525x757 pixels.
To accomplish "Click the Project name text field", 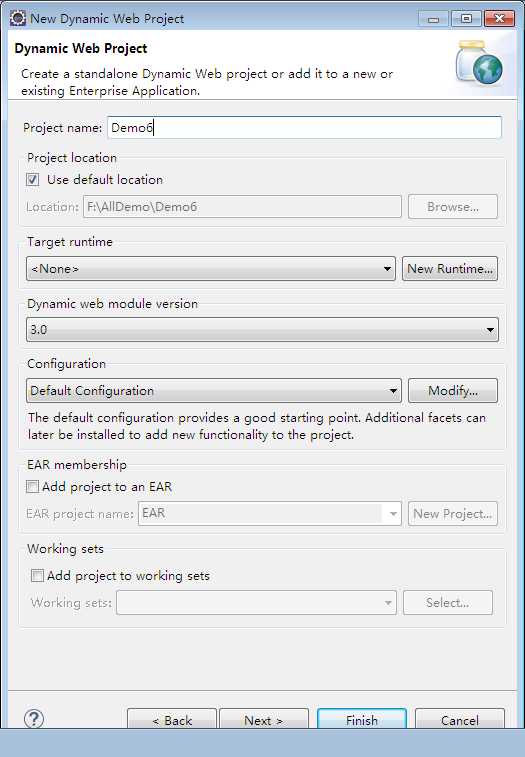I will point(304,127).
